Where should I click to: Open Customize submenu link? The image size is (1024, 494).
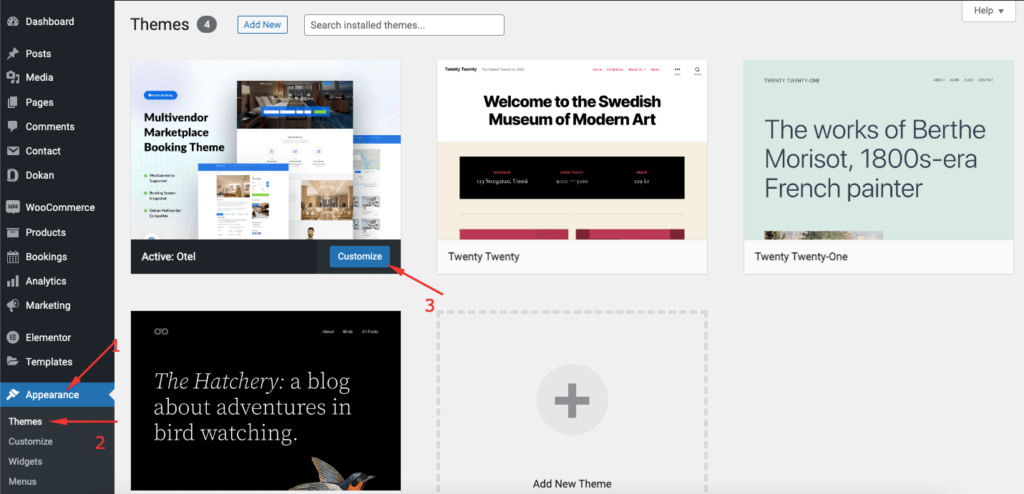(31, 442)
